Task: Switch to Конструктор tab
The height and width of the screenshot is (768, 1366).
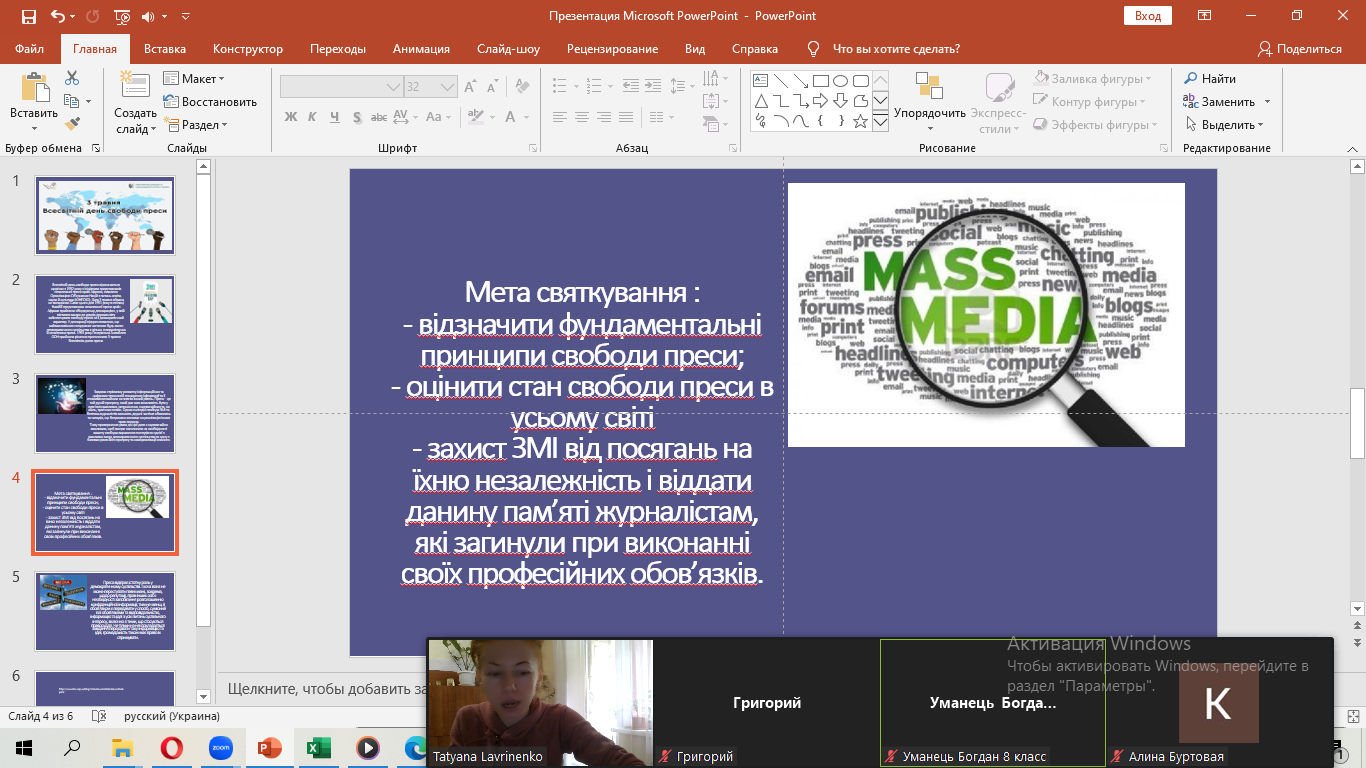Action: pyautogui.click(x=248, y=49)
